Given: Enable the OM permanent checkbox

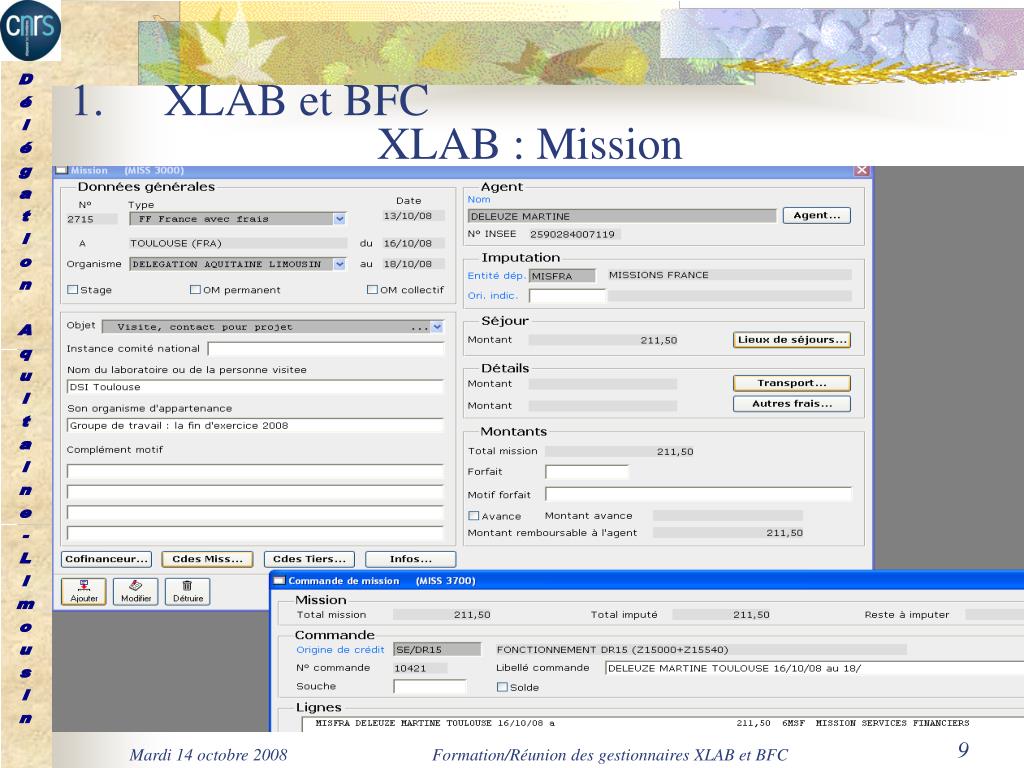Looking at the screenshot, I should [195, 289].
